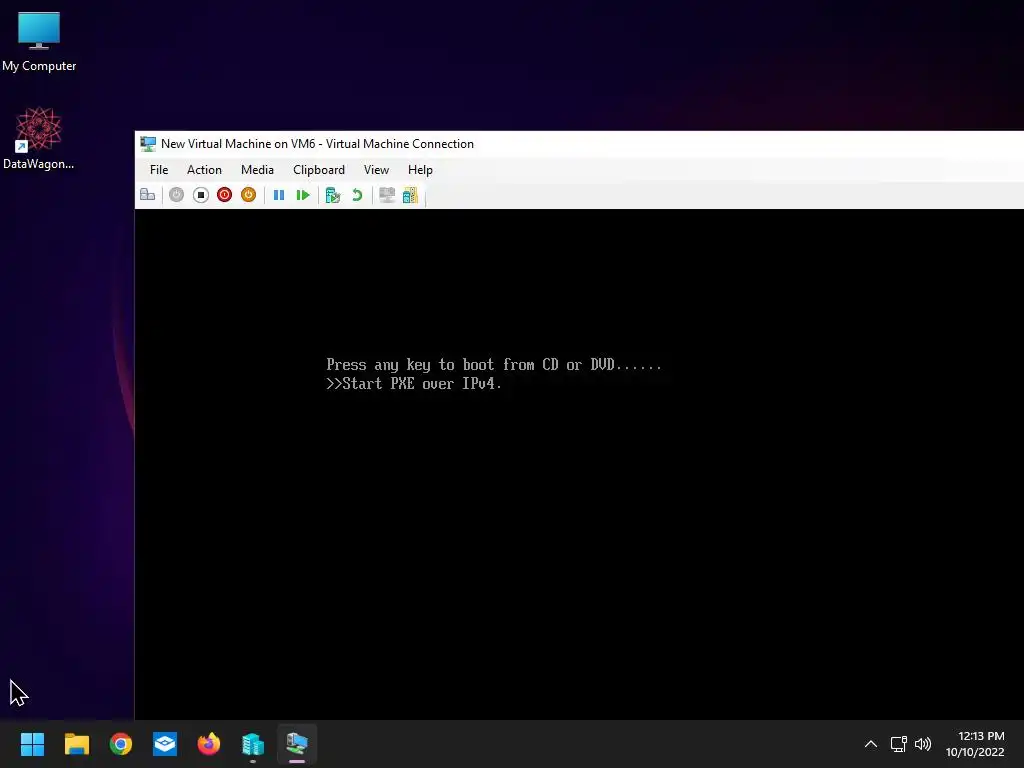Show hidden system tray icons

pos(871,744)
